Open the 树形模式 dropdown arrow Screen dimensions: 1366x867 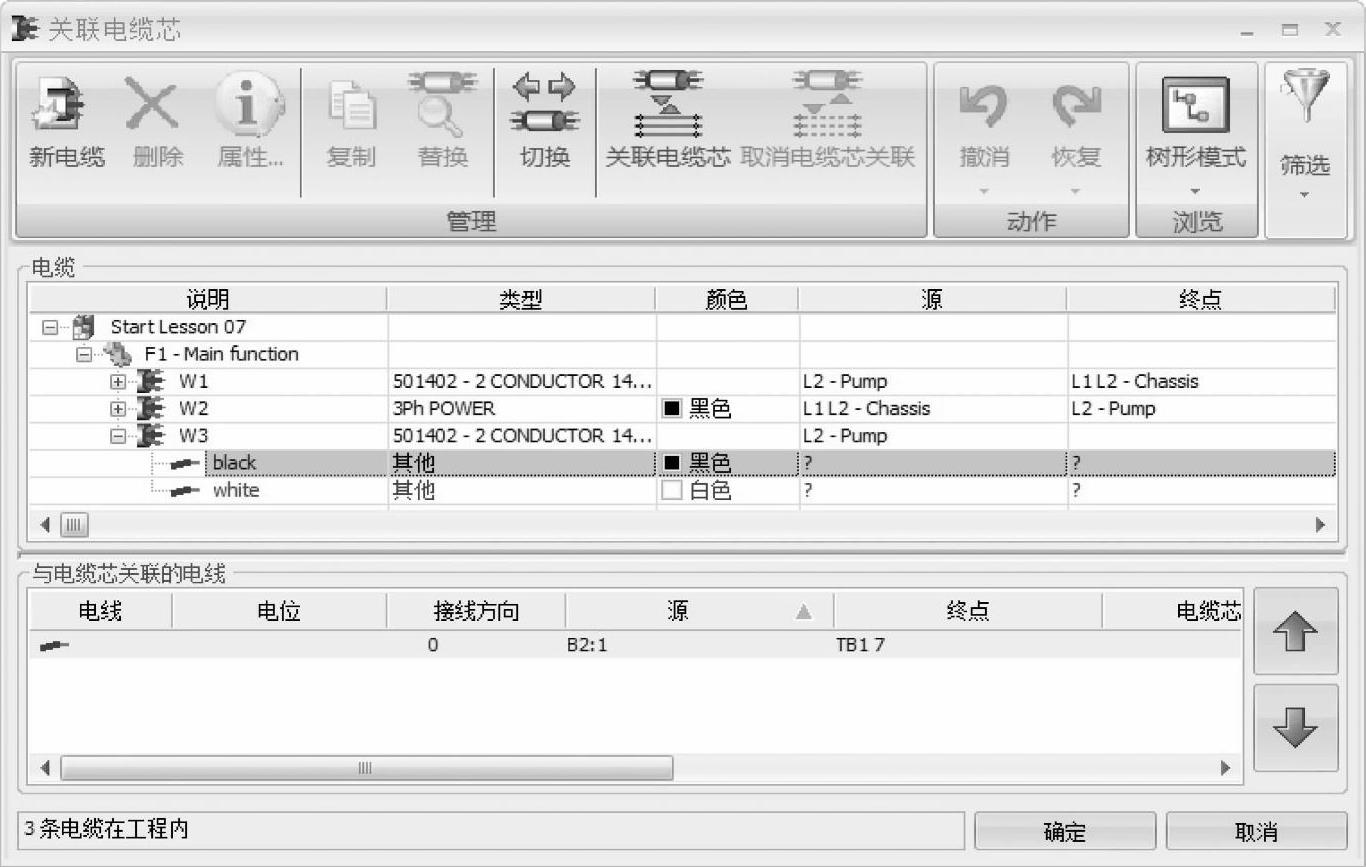coord(1196,191)
